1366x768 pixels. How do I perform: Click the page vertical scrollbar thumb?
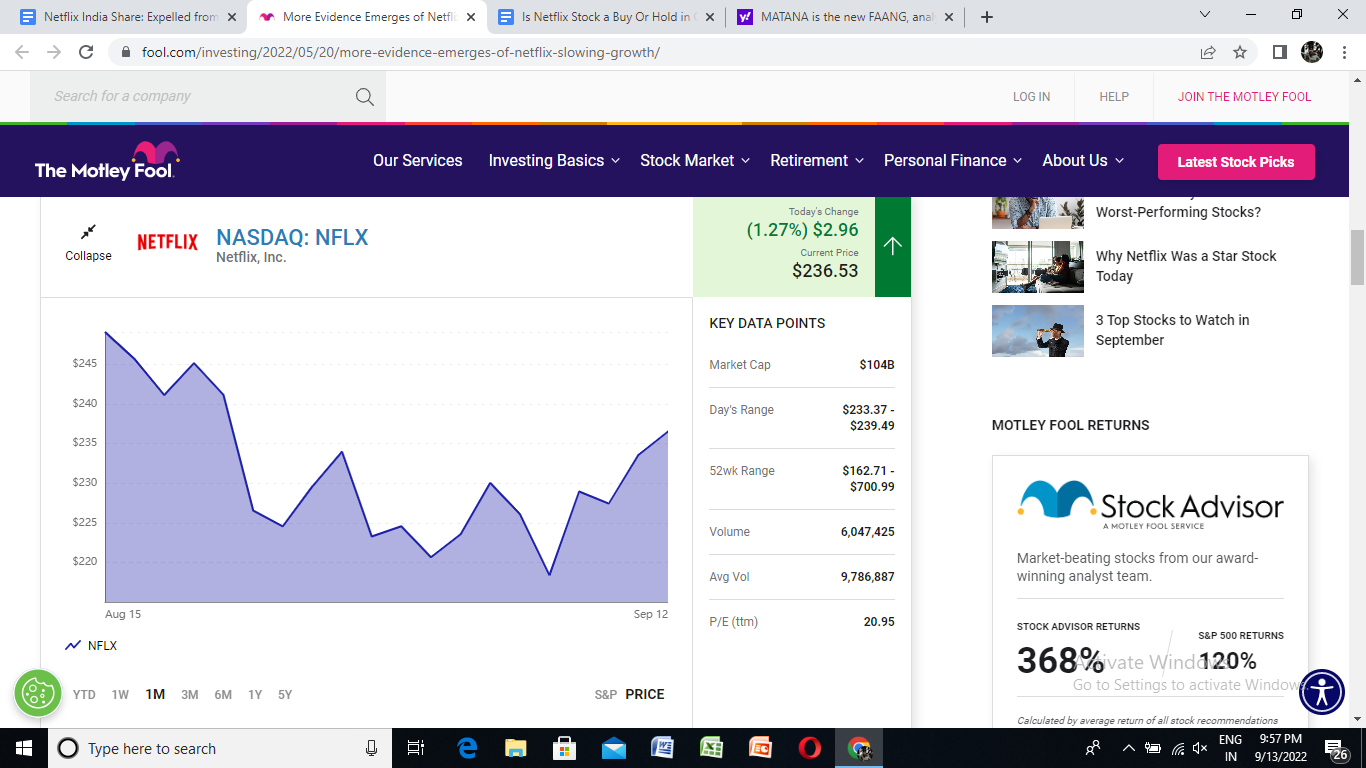tap(1357, 258)
